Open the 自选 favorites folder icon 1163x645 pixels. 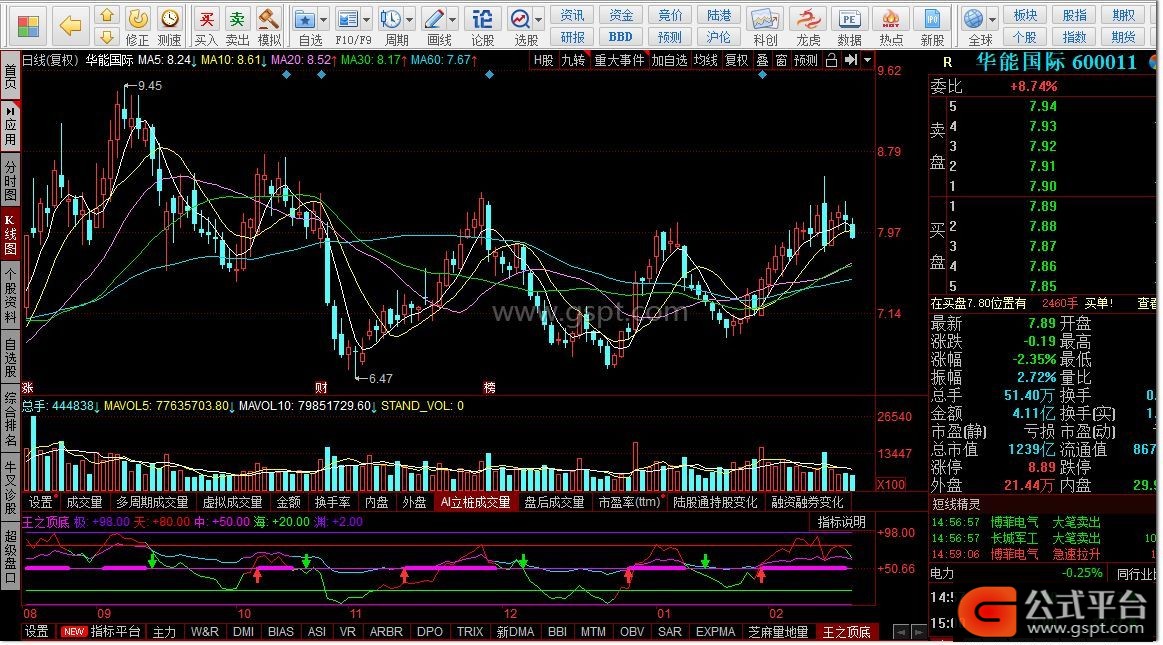coord(305,19)
